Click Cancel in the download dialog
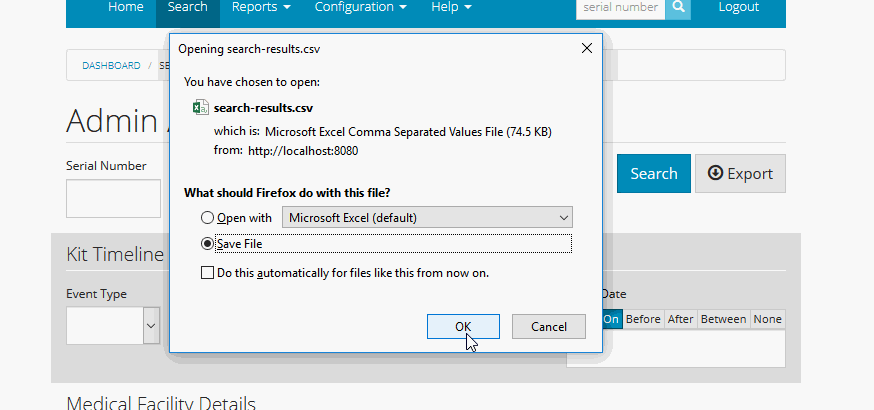874x410 pixels. click(x=548, y=326)
